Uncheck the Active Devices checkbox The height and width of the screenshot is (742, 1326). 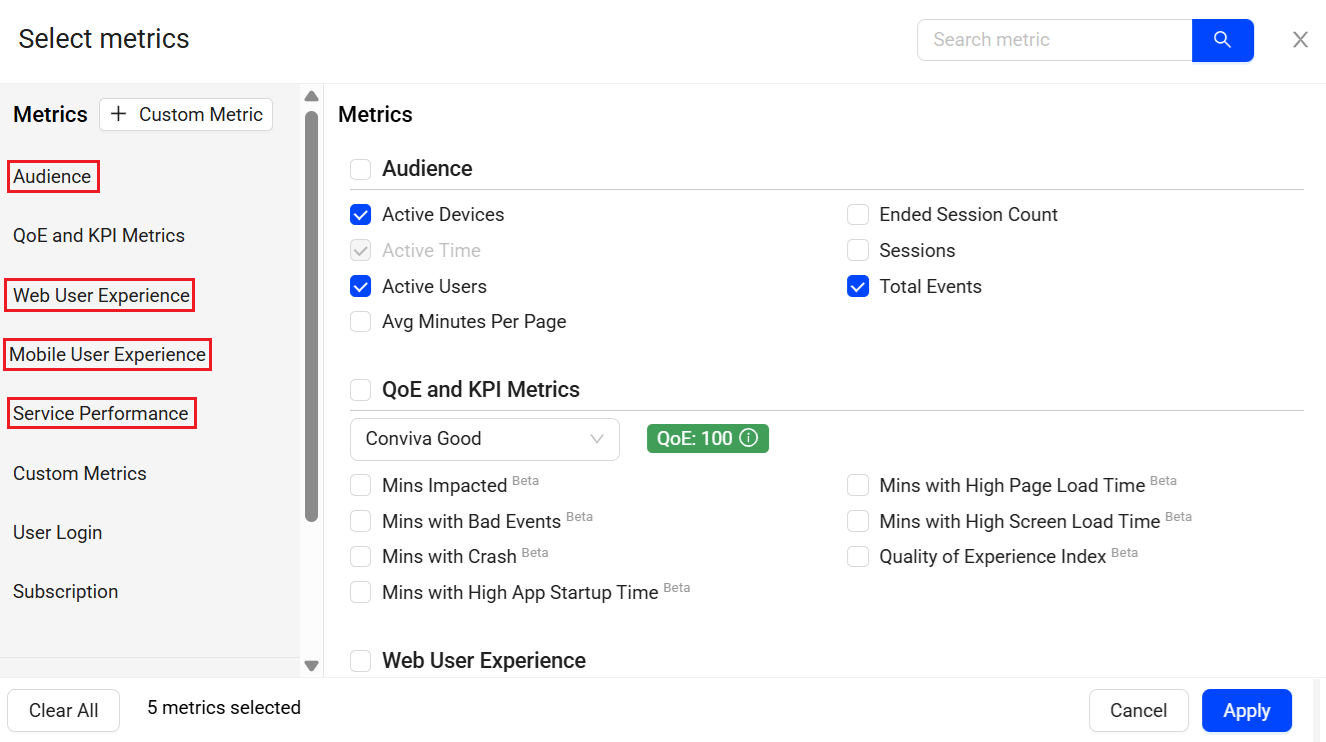[x=361, y=215]
